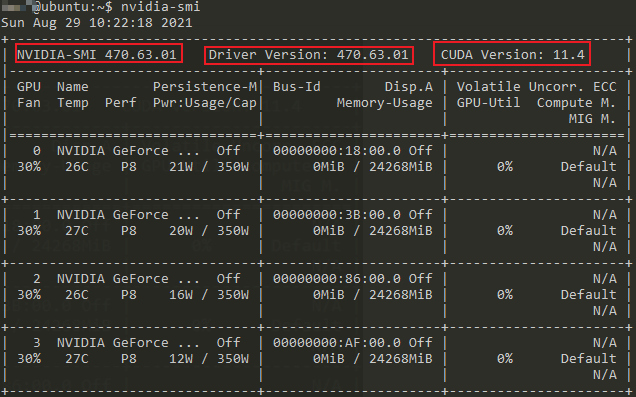Click bus ID 00000000:AF:00.0 for GPU 3
The image size is (636, 397).
pyautogui.click(x=337, y=343)
